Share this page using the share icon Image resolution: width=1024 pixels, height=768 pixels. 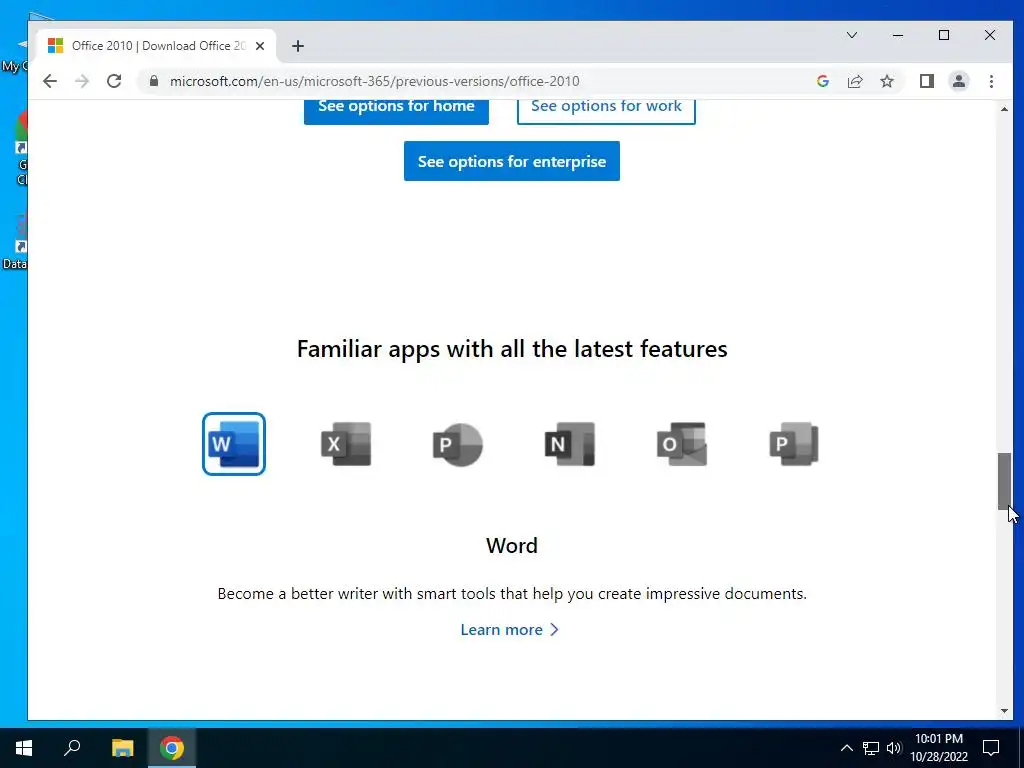click(x=855, y=81)
